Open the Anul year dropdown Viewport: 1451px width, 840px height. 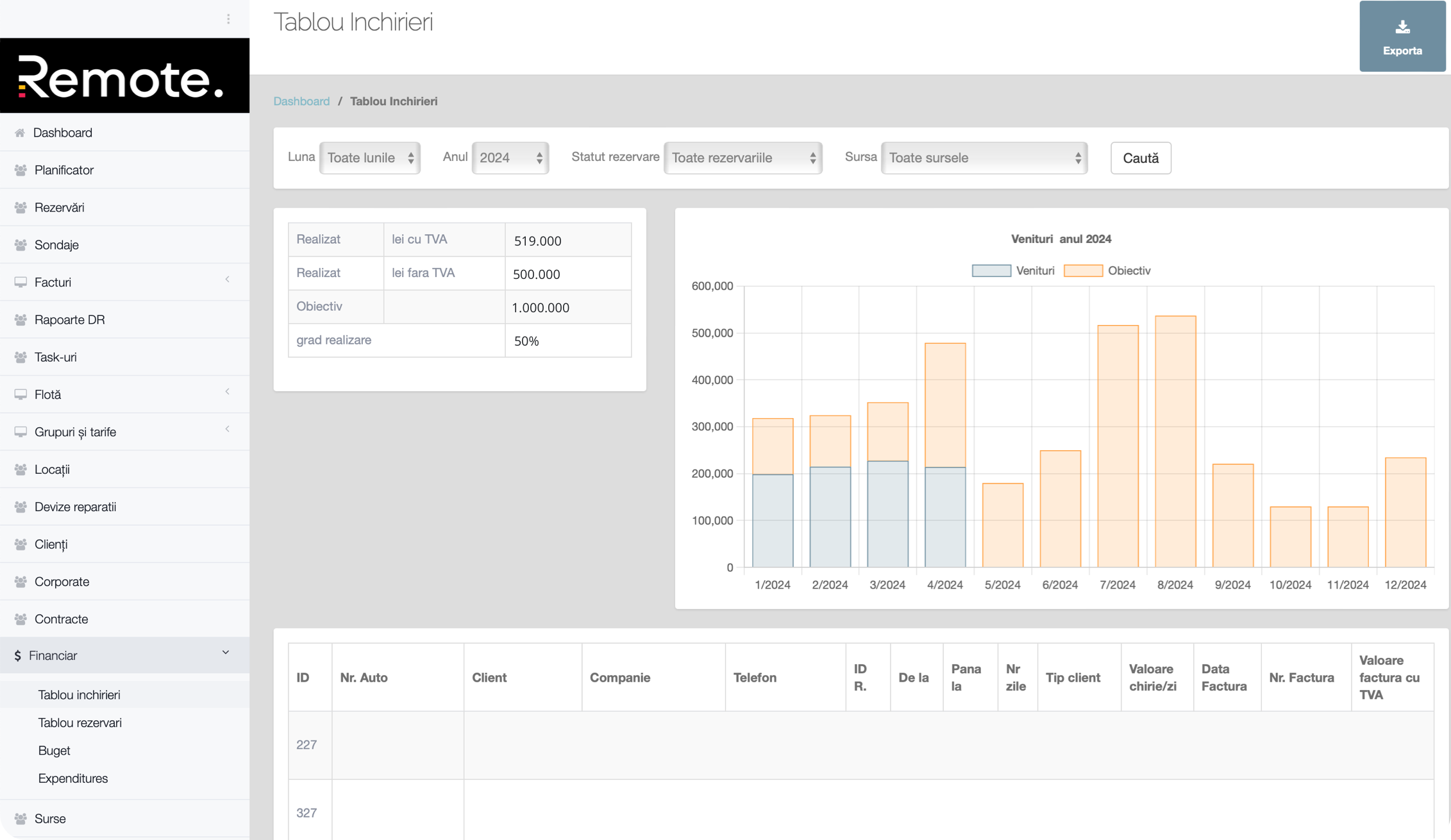pos(510,158)
